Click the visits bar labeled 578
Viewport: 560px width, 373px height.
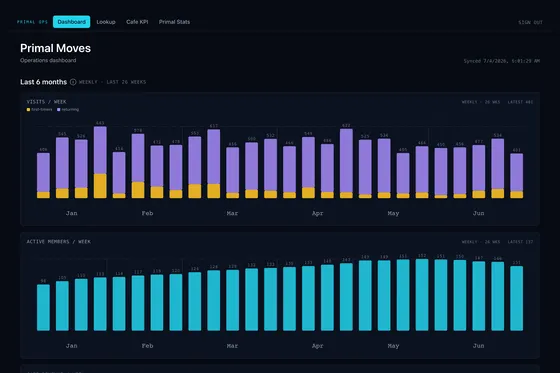click(138, 166)
